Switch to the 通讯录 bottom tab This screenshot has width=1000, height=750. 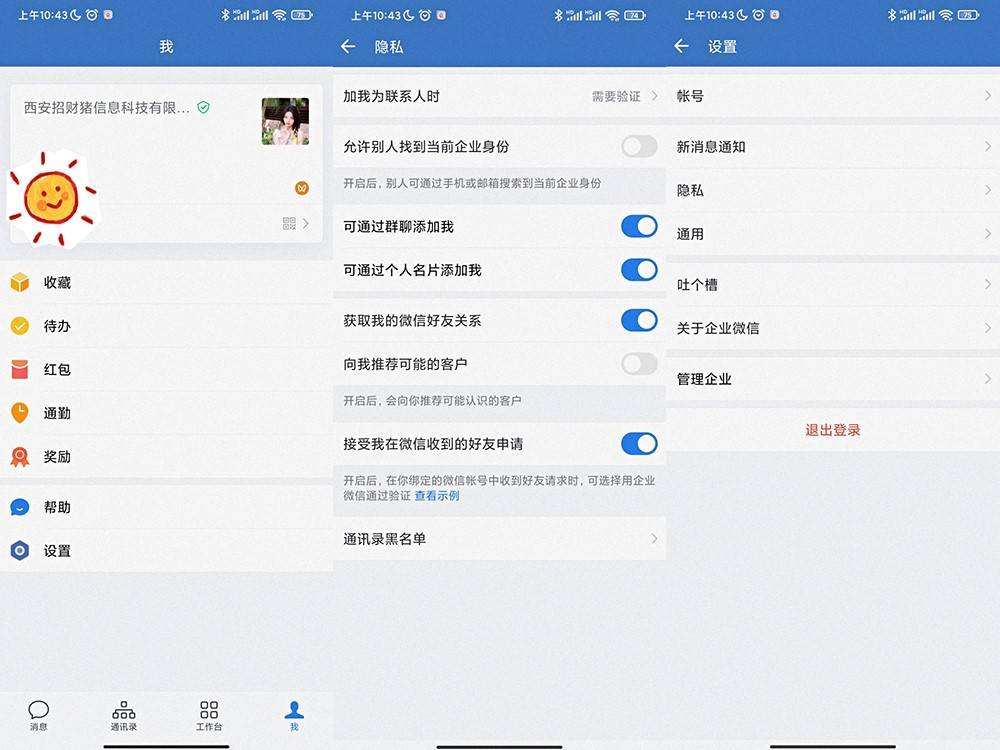(124, 715)
